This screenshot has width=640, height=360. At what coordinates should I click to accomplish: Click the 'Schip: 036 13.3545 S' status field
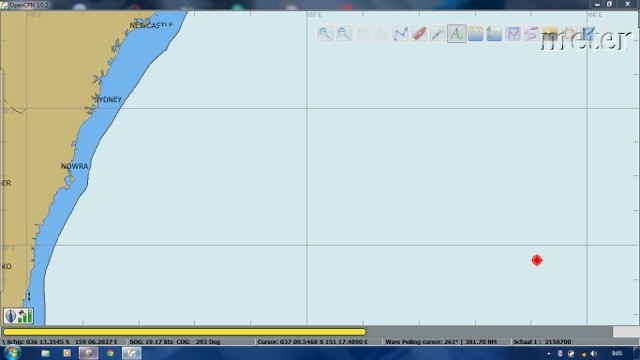click(x=63, y=342)
